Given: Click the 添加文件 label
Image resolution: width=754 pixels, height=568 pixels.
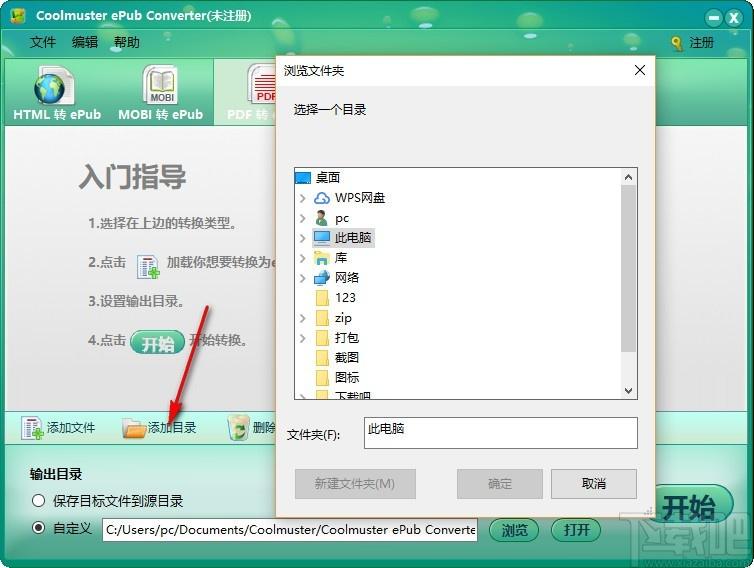Looking at the screenshot, I should click(x=71, y=428).
